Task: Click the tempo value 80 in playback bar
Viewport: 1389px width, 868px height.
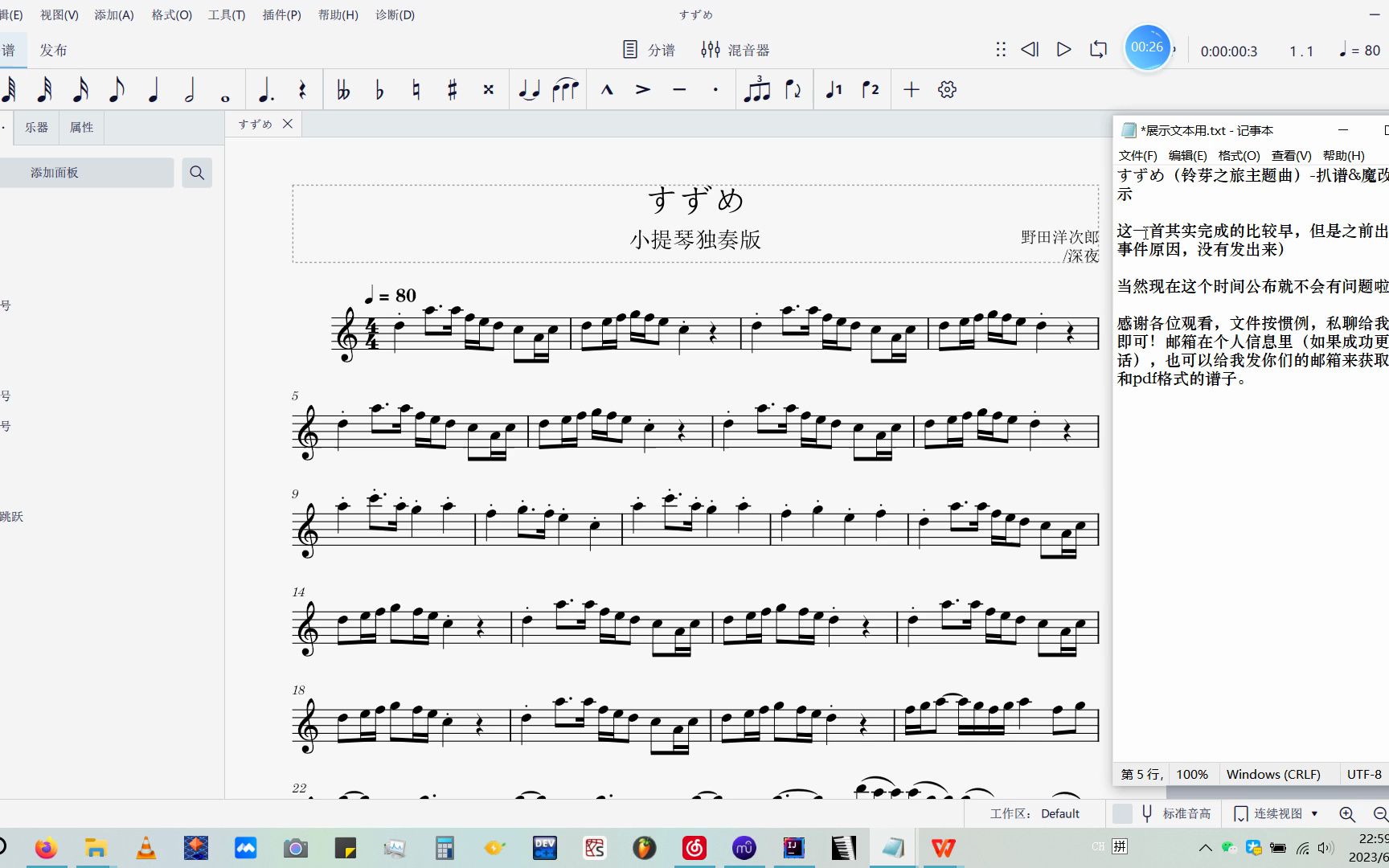Action: (1372, 51)
